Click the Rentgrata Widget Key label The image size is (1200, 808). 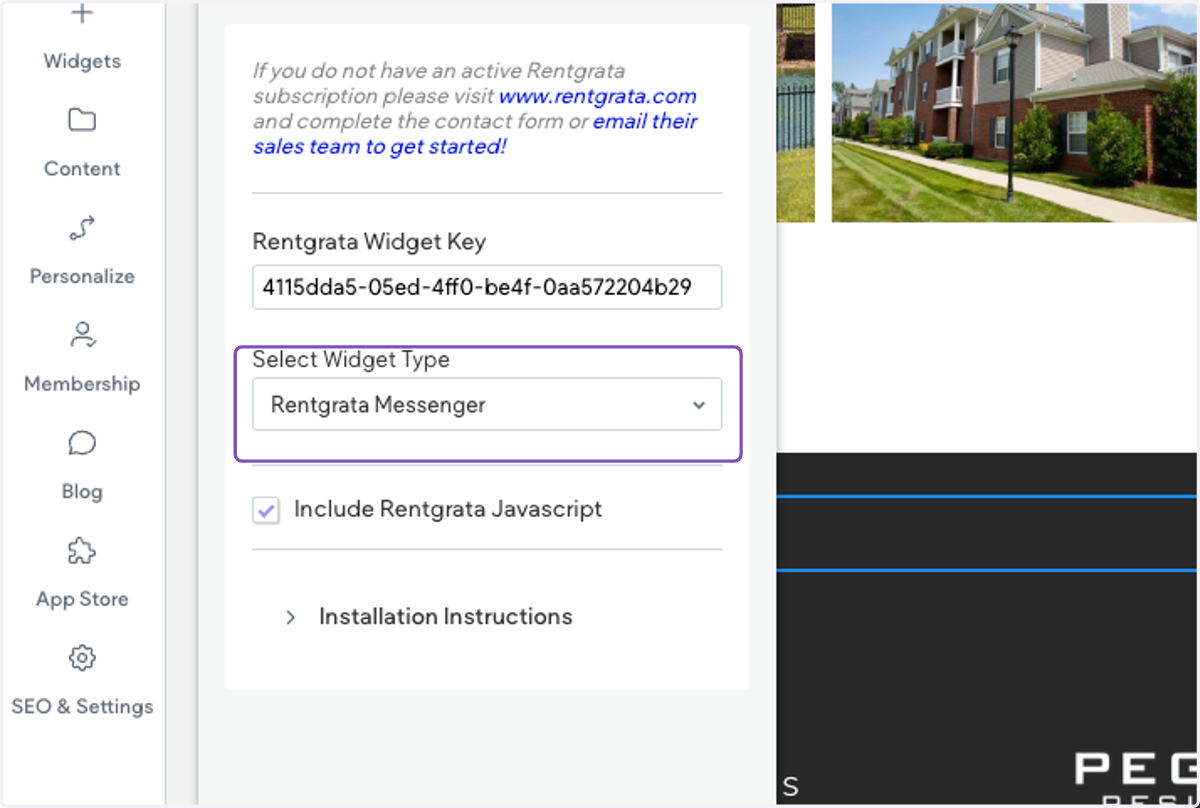click(369, 241)
